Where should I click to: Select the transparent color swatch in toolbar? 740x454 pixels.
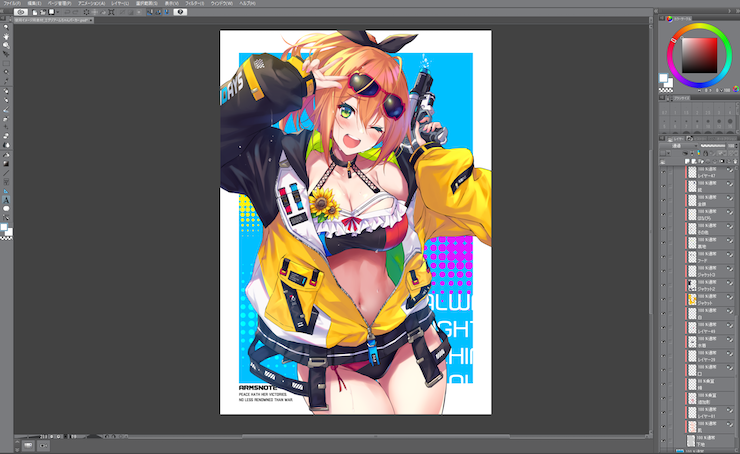6,238
